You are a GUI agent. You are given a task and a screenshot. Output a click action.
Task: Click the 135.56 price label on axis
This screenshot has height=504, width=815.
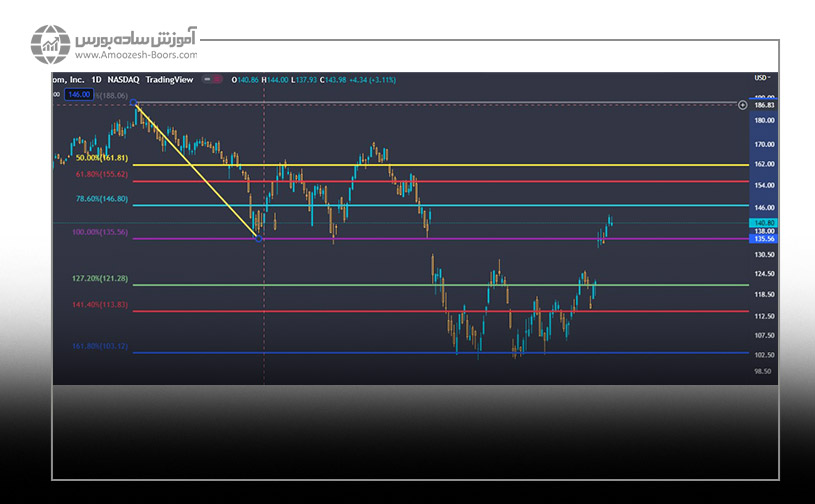tap(764, 239)
